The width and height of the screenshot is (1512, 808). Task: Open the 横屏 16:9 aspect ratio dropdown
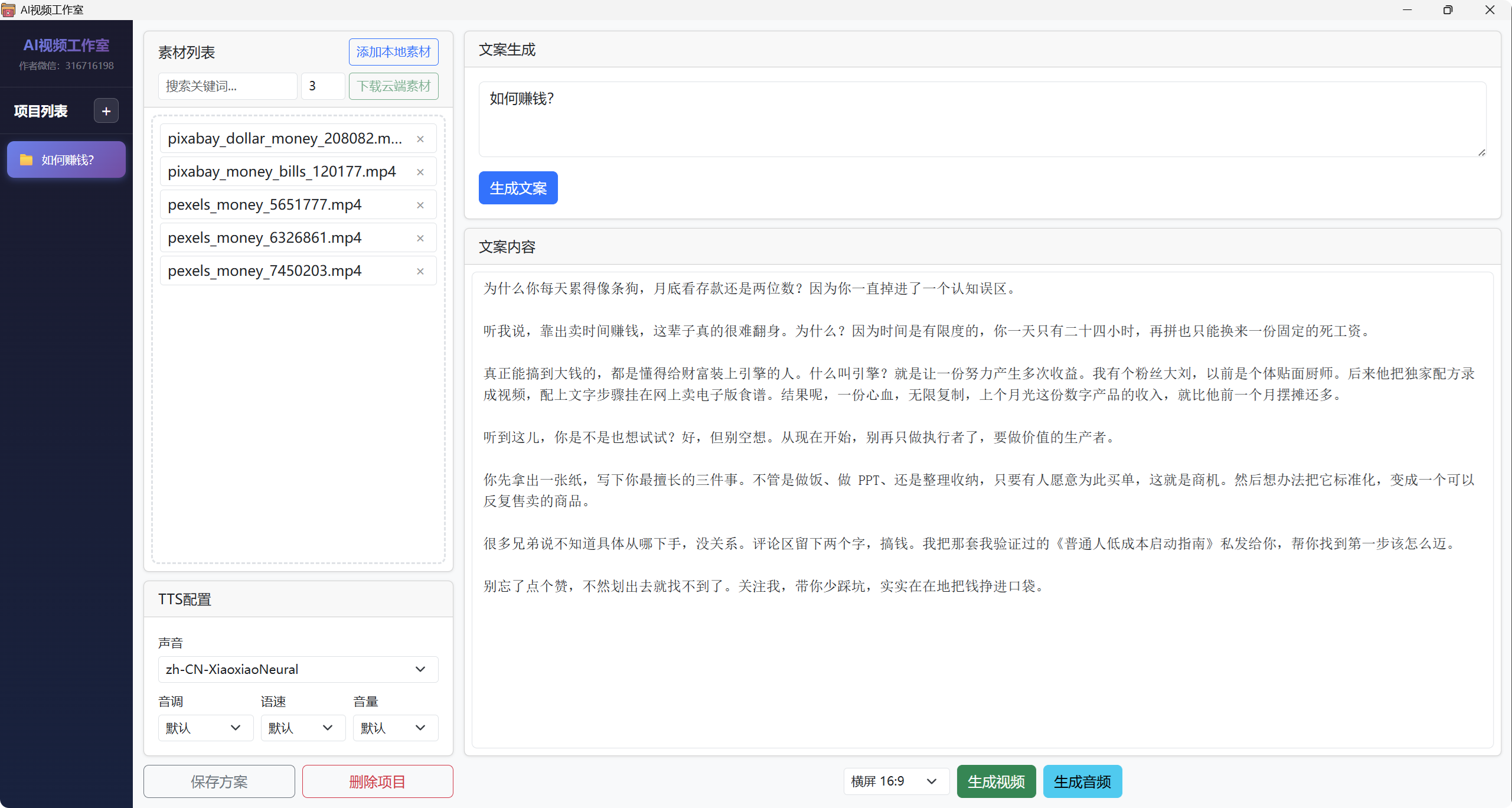tap(896, 781)
